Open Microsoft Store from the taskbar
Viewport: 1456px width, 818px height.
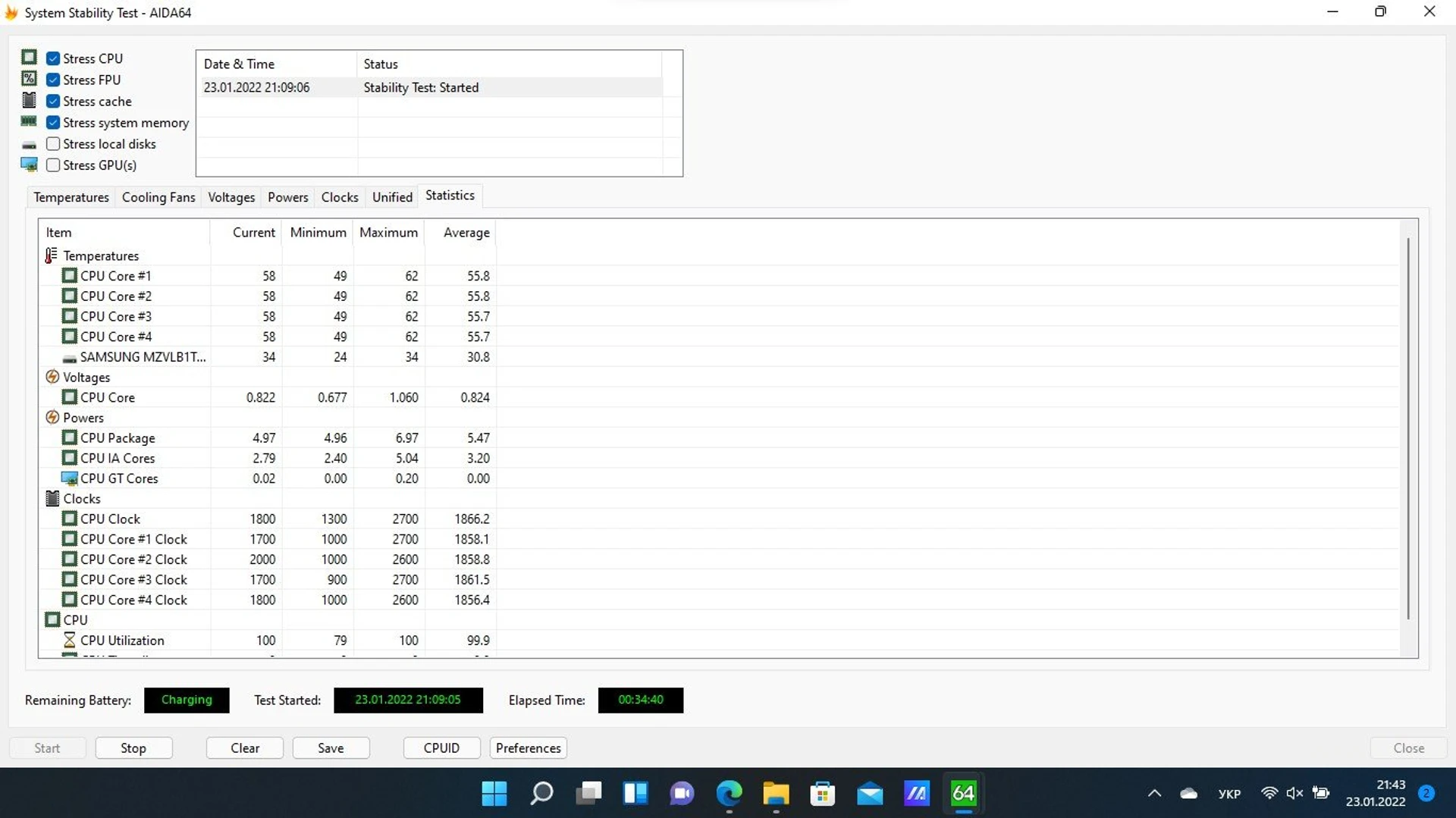point(823,794)
